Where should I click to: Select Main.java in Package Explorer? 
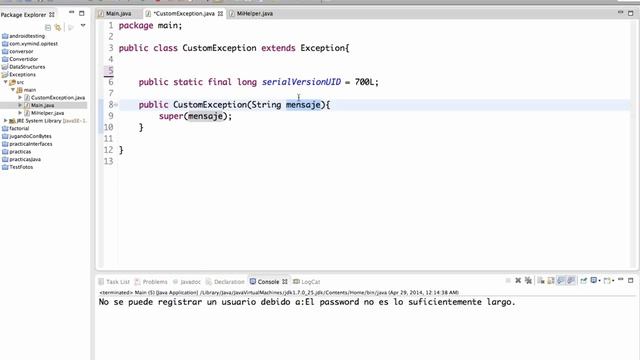click(x=42, y=105)
